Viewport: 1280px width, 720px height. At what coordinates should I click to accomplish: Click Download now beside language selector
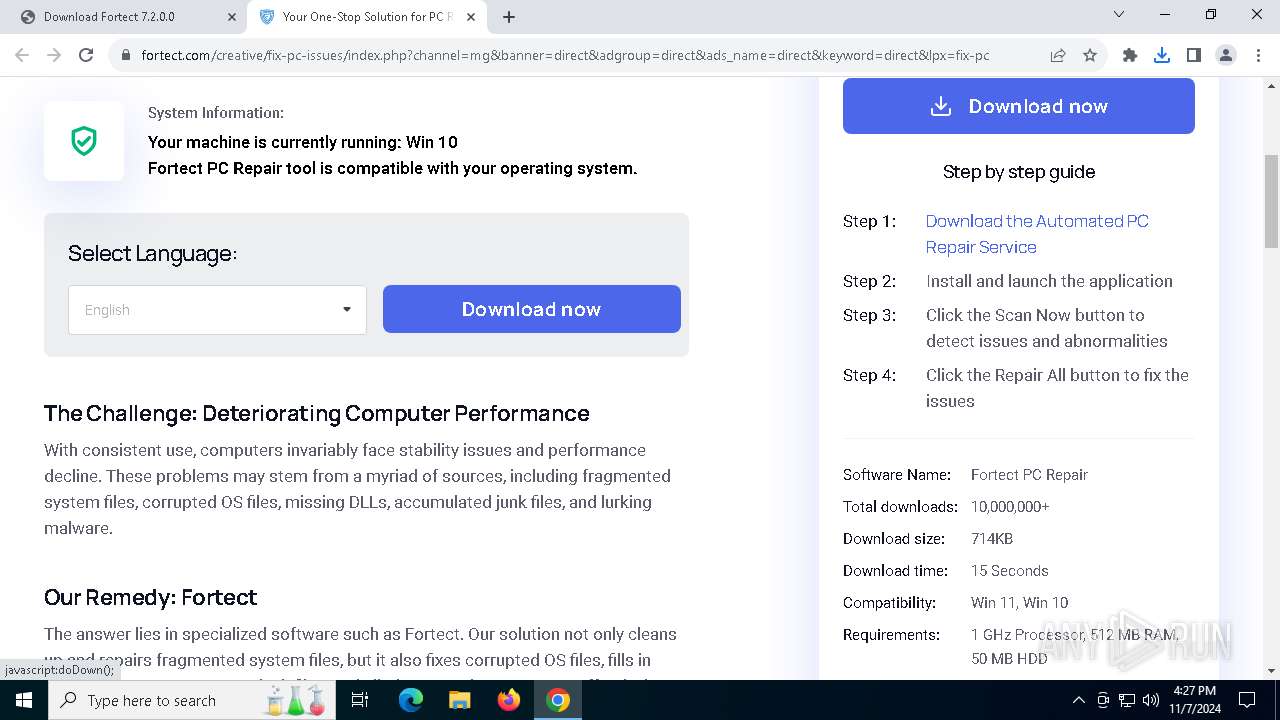pyautogui.click(x=532, y=309)
